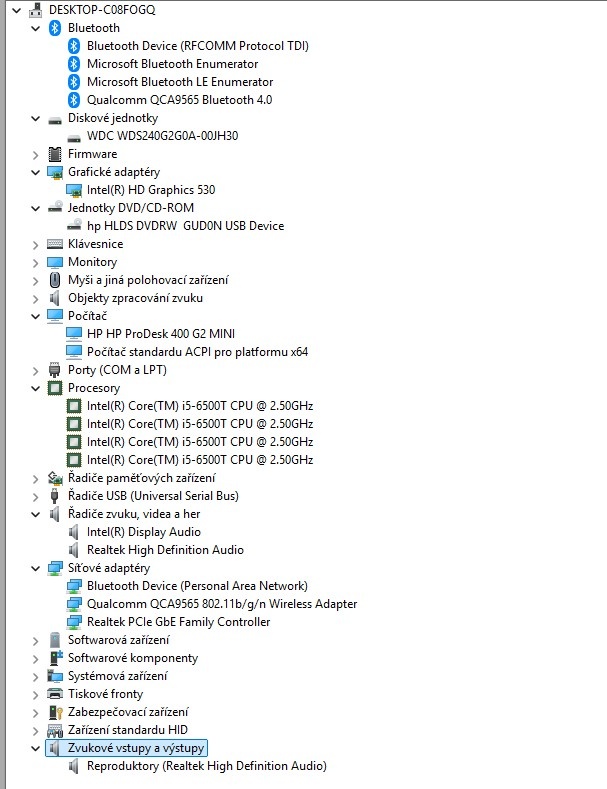The height and width of the screenshot is (789, 607).
Task: Select Reproduktory (Realtek High Definition Audio)
Action: pyautogui.click(x=207, y=766)
